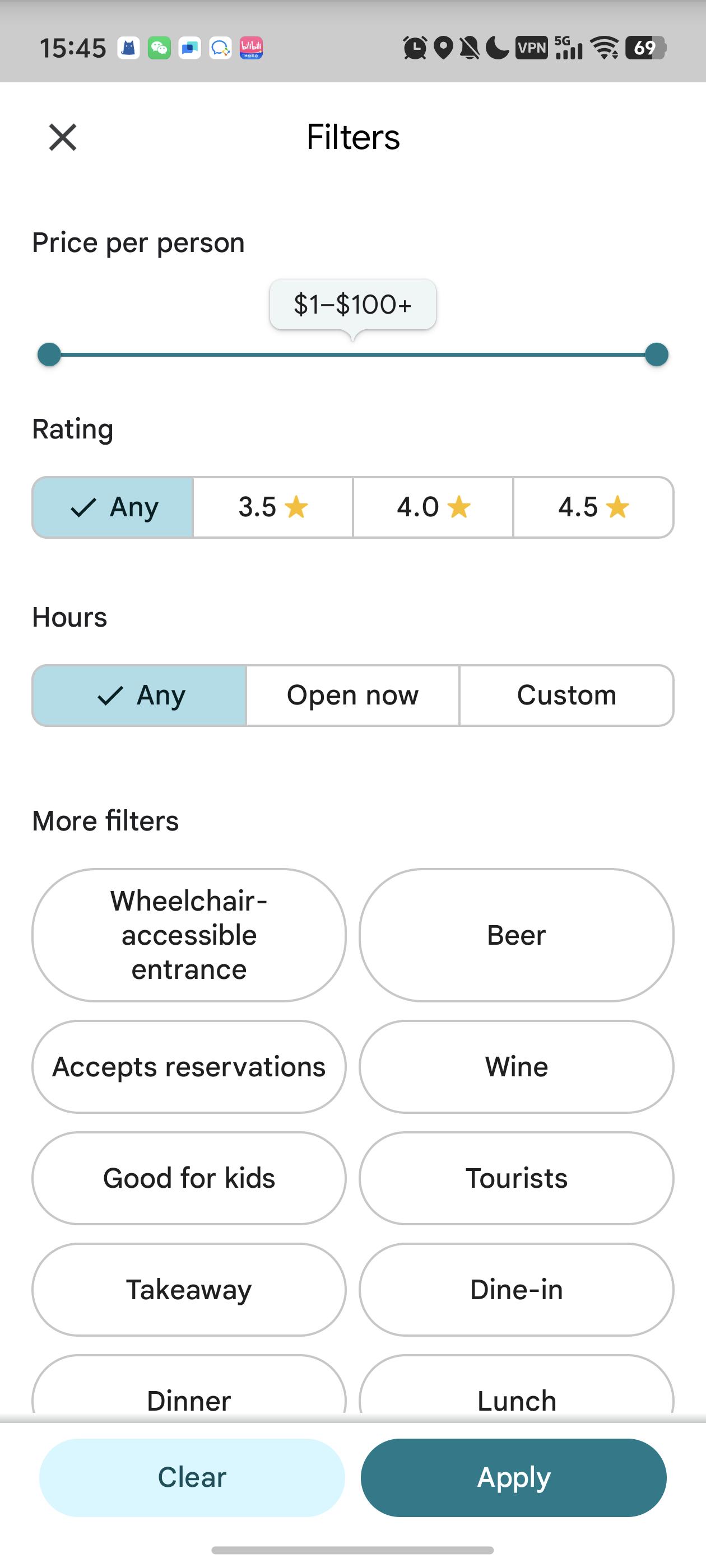This screenshot has height=1568, width=706.
Task: Tap the VPN status indicator
Action: (532, 48)
